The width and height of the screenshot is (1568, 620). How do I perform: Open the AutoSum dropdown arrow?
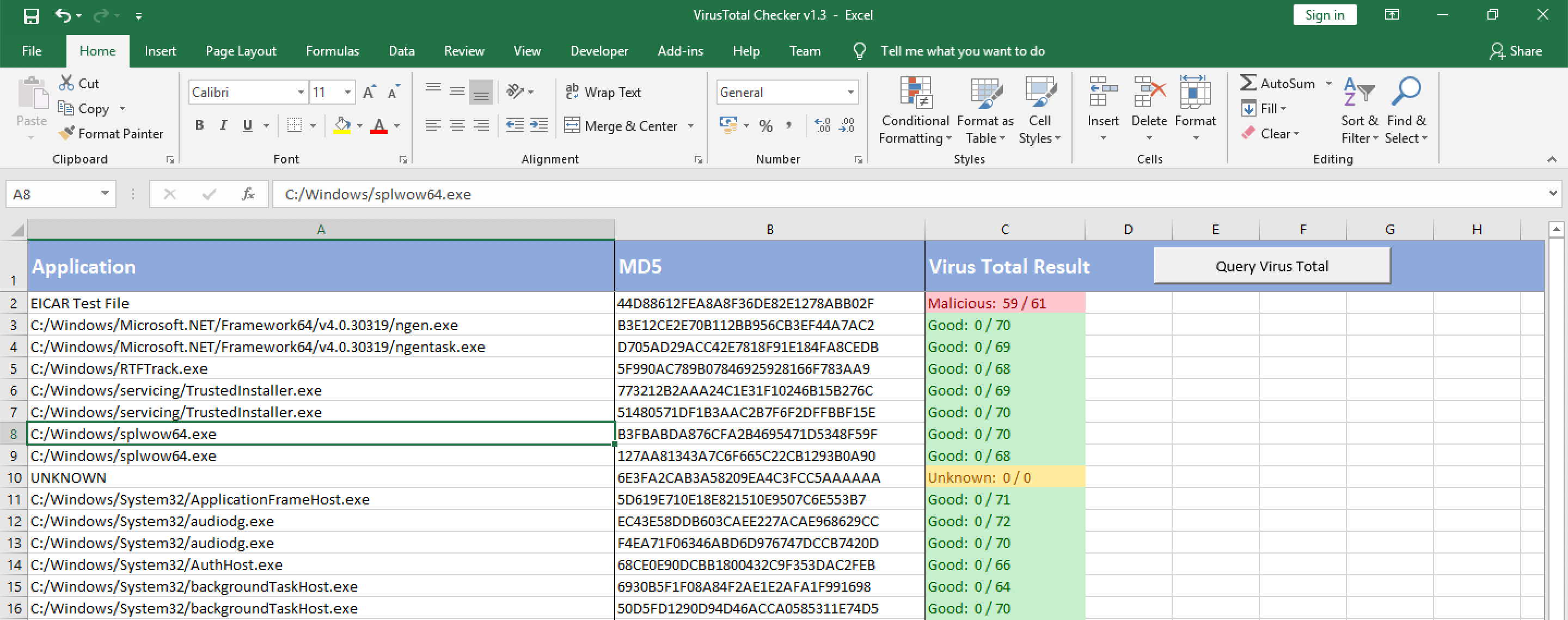1329,83
